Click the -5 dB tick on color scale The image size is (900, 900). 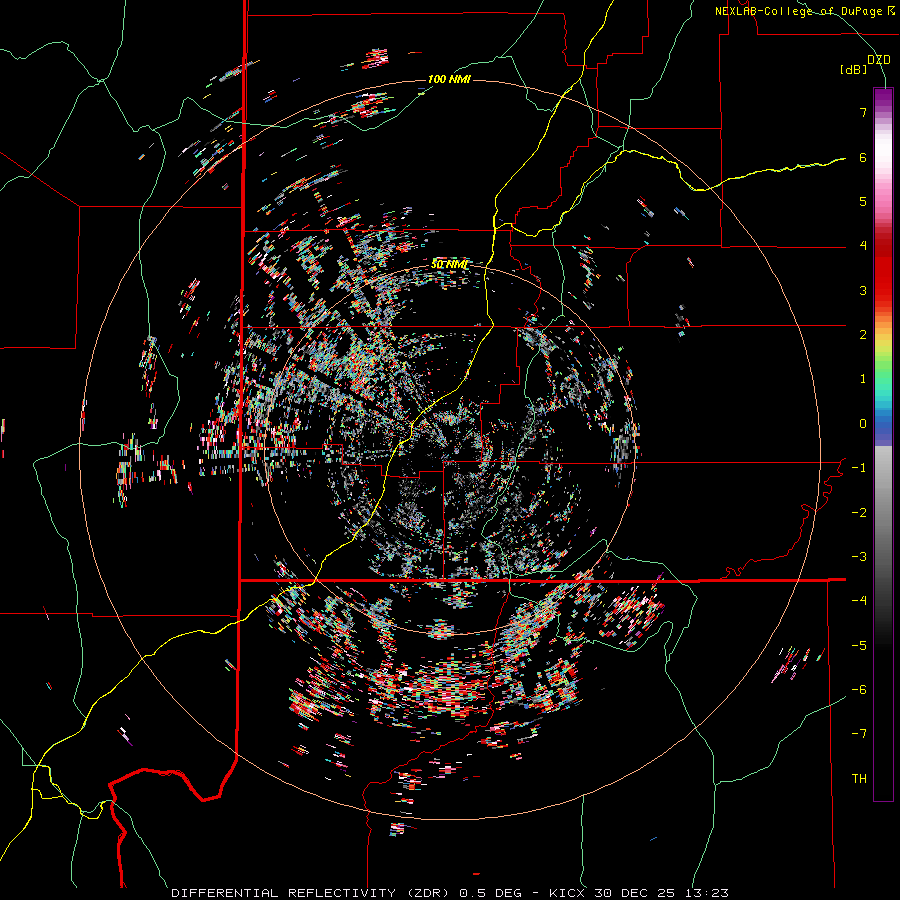(859, 646)
